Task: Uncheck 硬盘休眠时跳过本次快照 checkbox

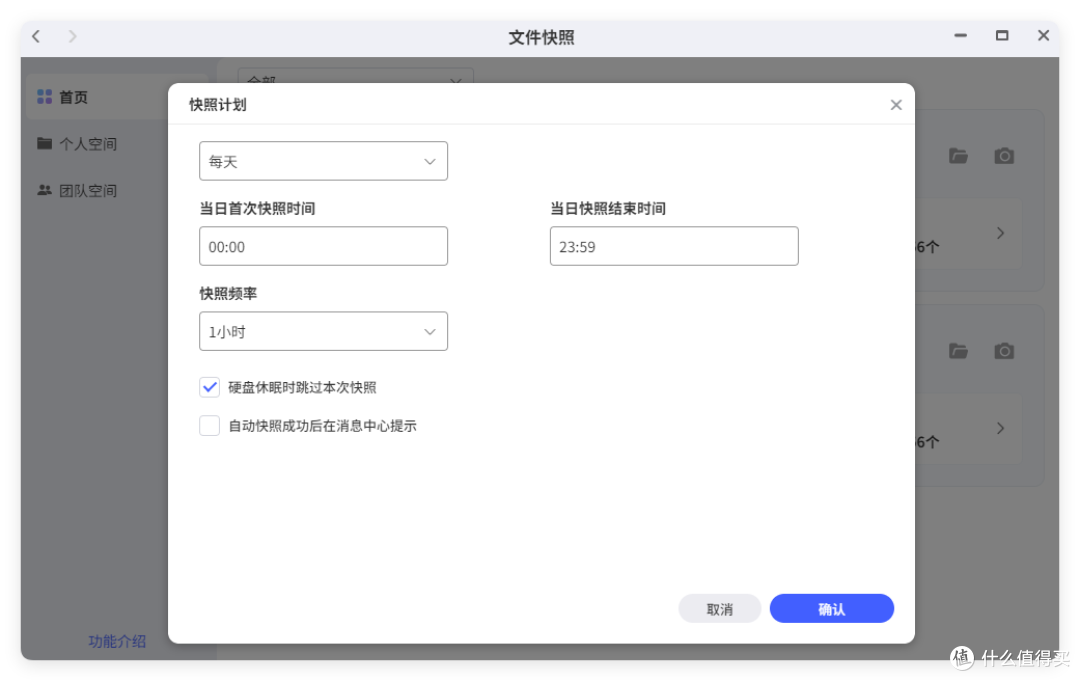Action: (209, 387)
